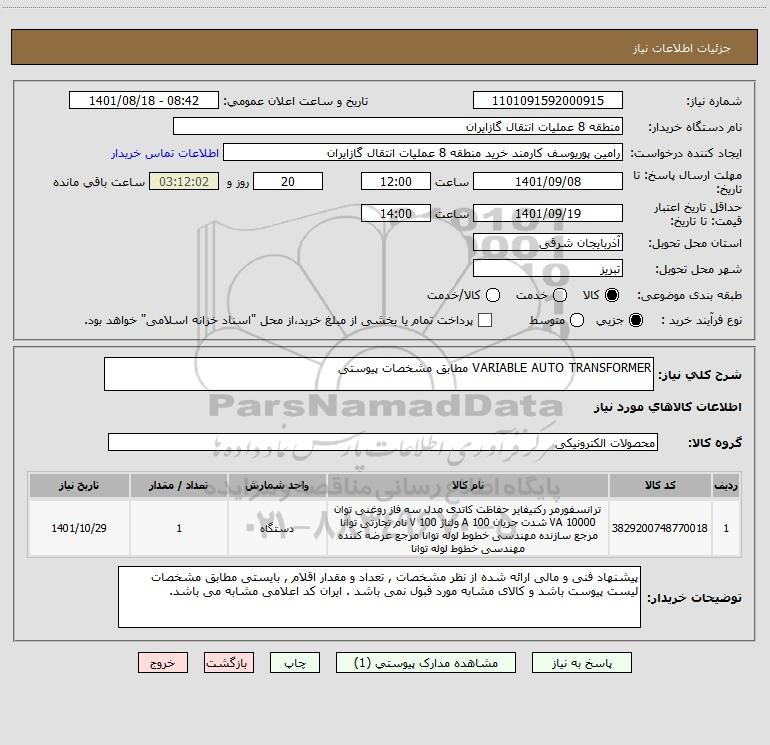770x745 pixels.
Task: Click the announcement date field 1401/08/18 - 08:42
Action: click(x=144, y=101)
